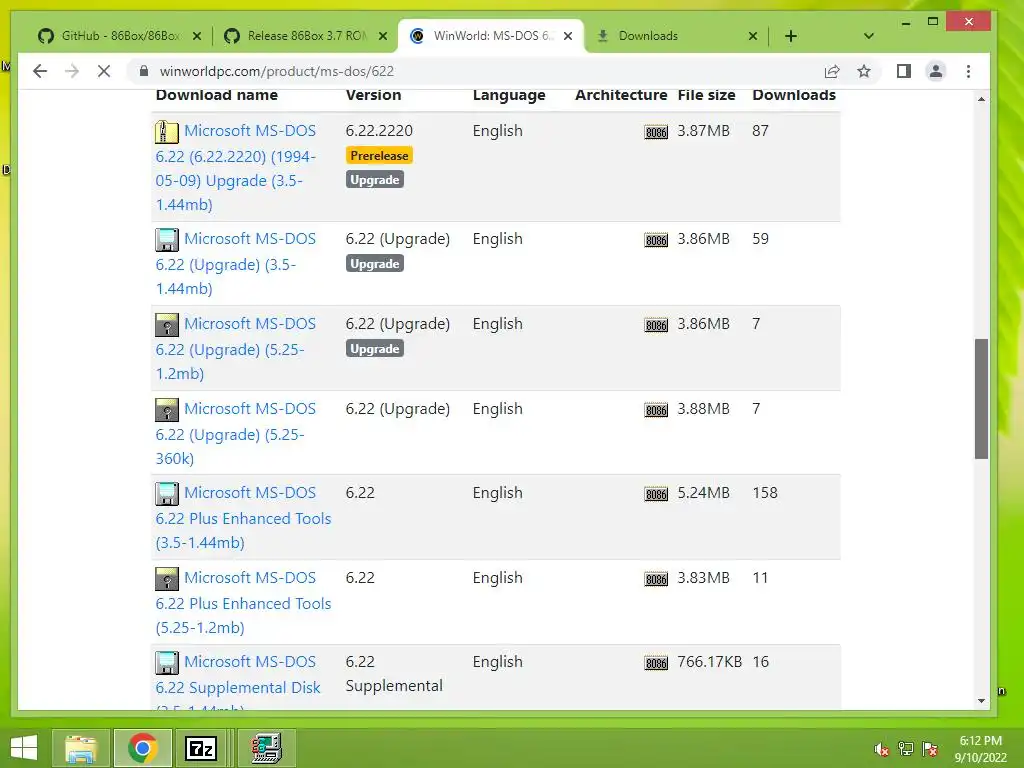Expand the tab search dropdown
Image resolution: width=1024 pixels, height=768 pixels.
click(869, 36)
